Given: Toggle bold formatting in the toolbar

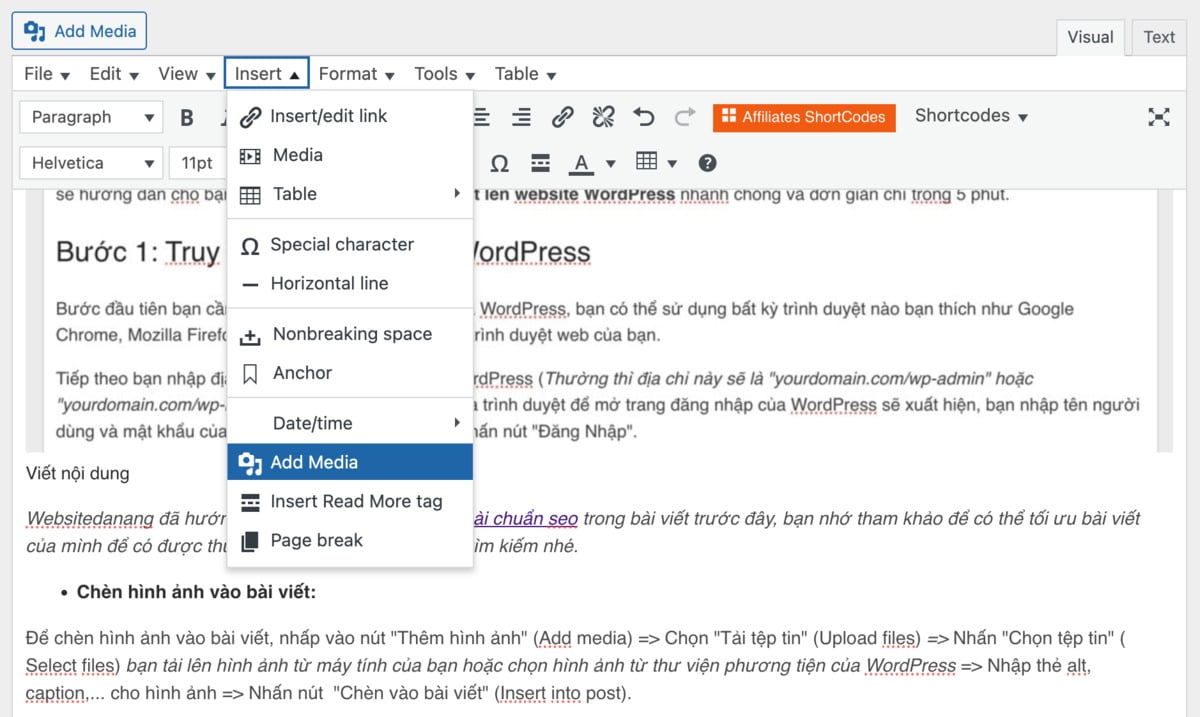Looking at the screenshot, I should 187,118.
